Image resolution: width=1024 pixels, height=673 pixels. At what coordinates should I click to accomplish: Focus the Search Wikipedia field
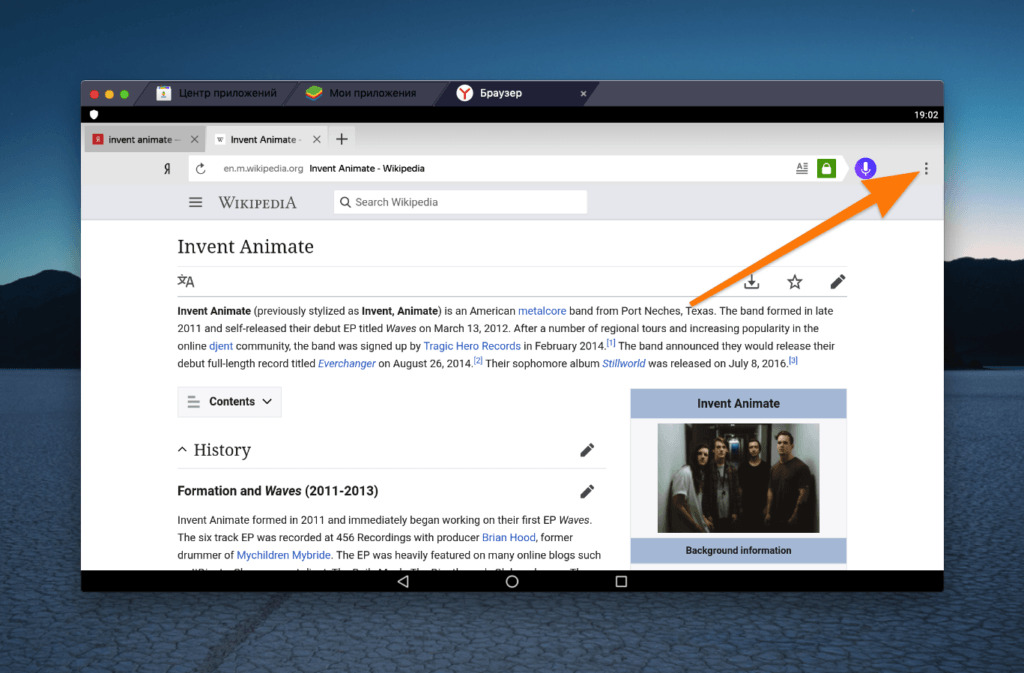pyautogui.click(x=460, y=202)
